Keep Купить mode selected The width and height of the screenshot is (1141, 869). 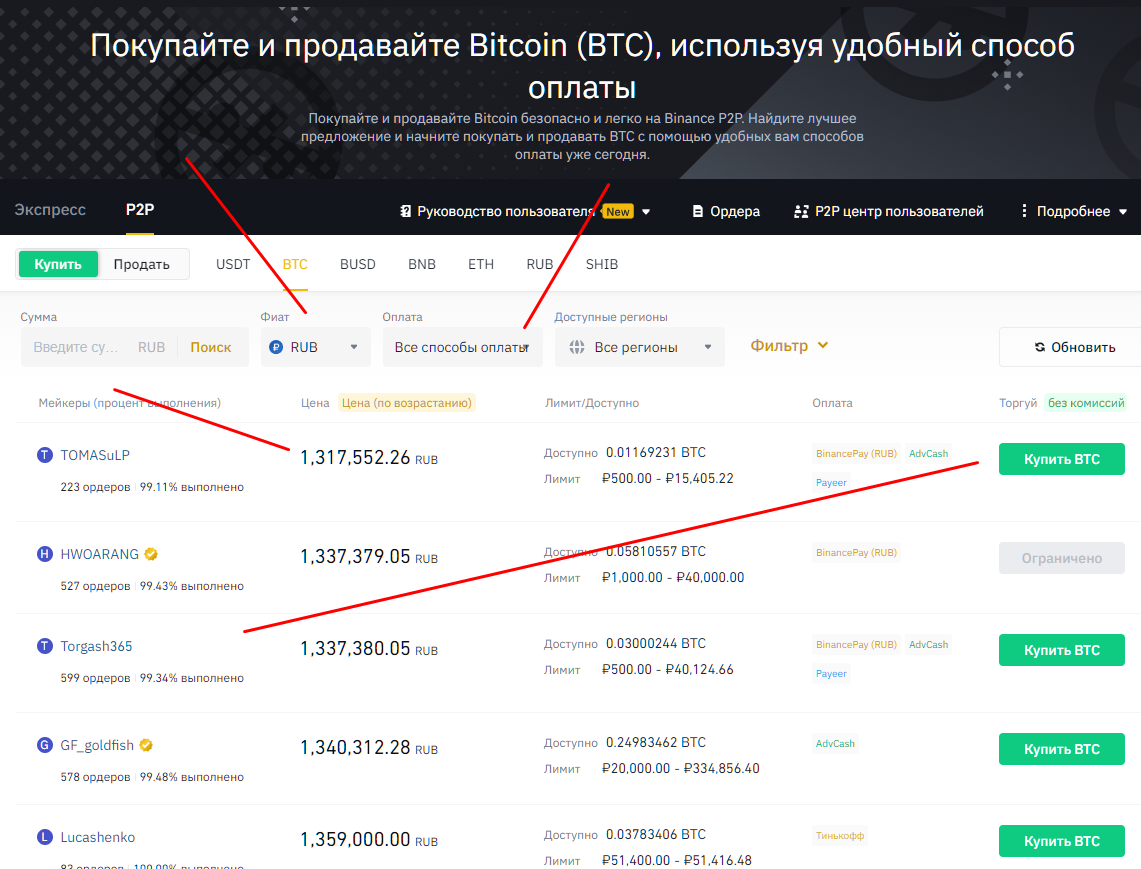tap(57, 263)
